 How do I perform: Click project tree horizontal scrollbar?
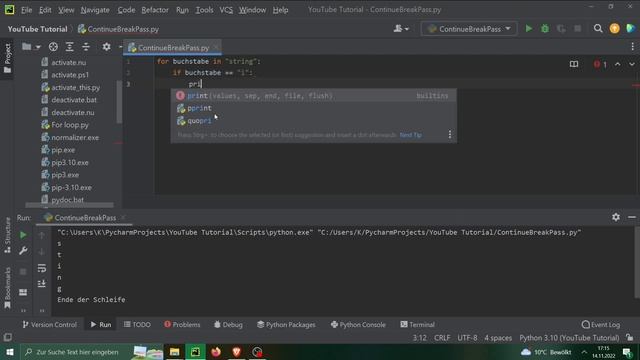69,205
